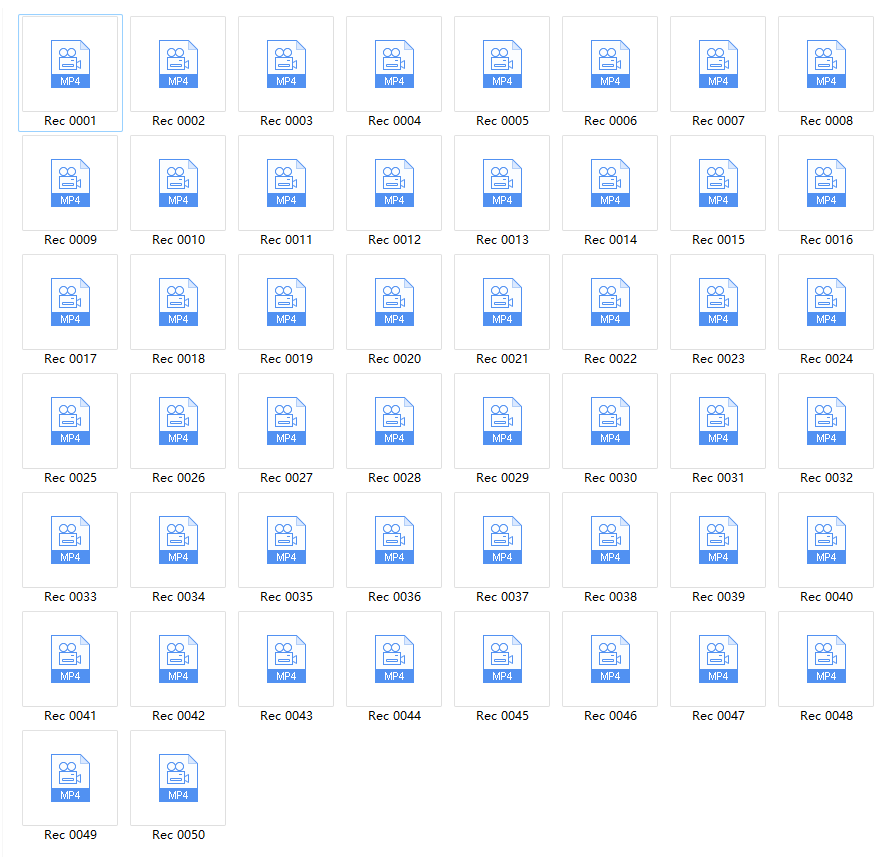Select the Rec 0049 MP4 icon
The height and width of the screenshot is (857, 882).
pos(70,778)
